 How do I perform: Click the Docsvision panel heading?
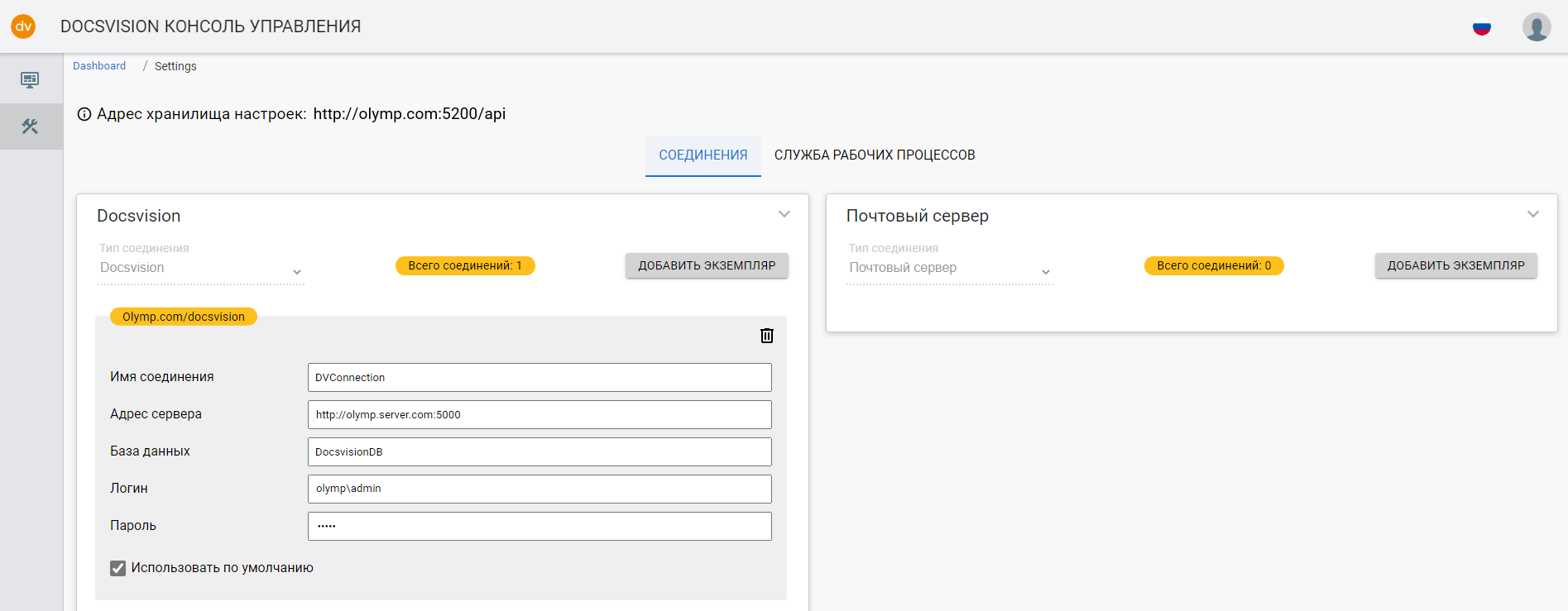point(139,216)
